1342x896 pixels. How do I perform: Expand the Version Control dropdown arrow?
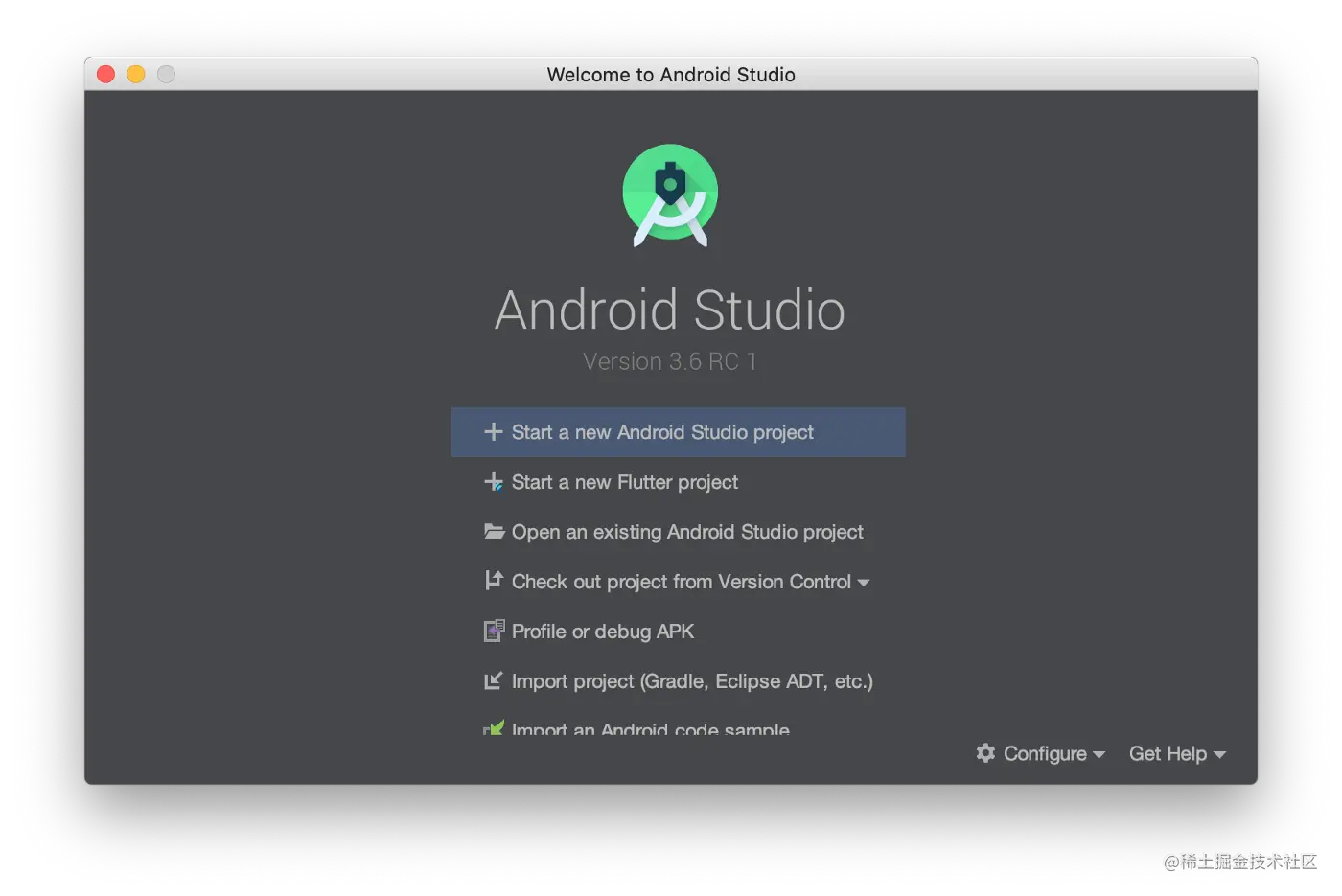pyautogui.click(x=864, y=583)
